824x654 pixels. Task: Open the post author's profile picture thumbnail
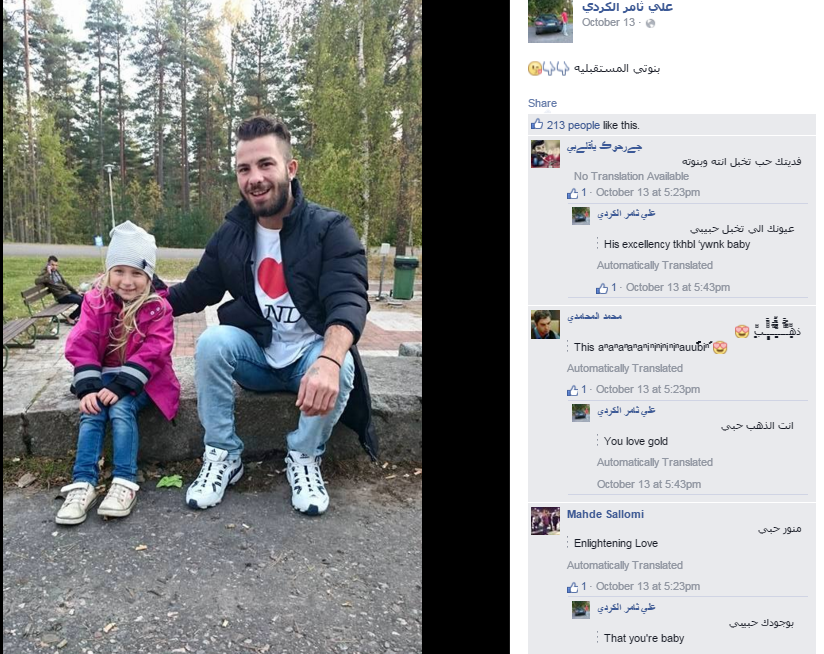click(550, 21)
